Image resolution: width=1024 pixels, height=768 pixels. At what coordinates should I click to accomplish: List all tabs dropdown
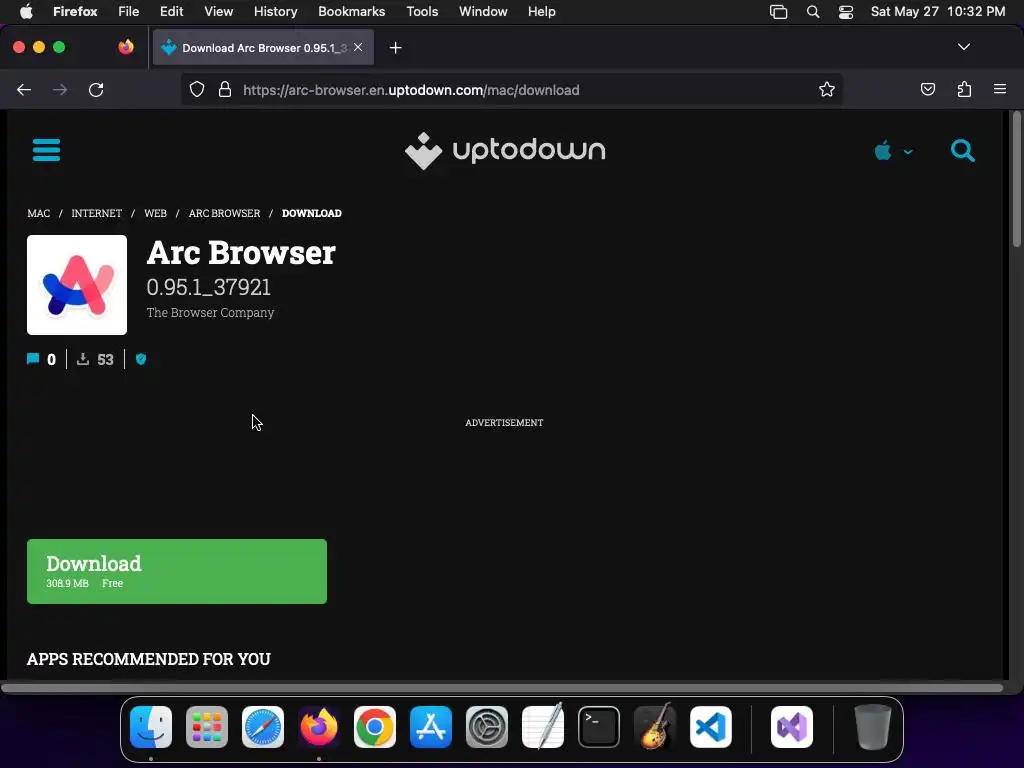pyautogui.click(x=963, y=47)
